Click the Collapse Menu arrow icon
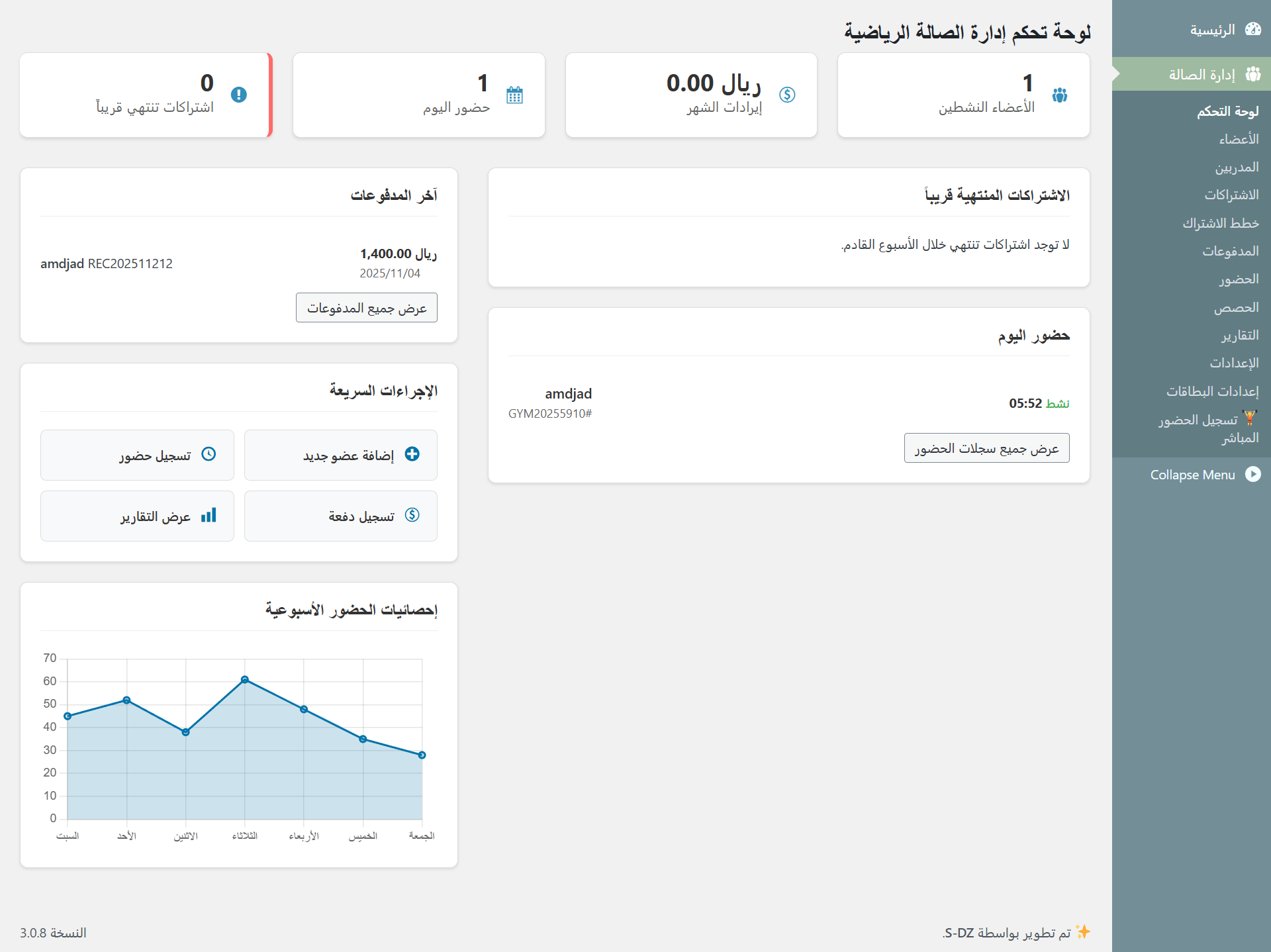Screen dimensions: 1271x952 (x=1252, y=474)
